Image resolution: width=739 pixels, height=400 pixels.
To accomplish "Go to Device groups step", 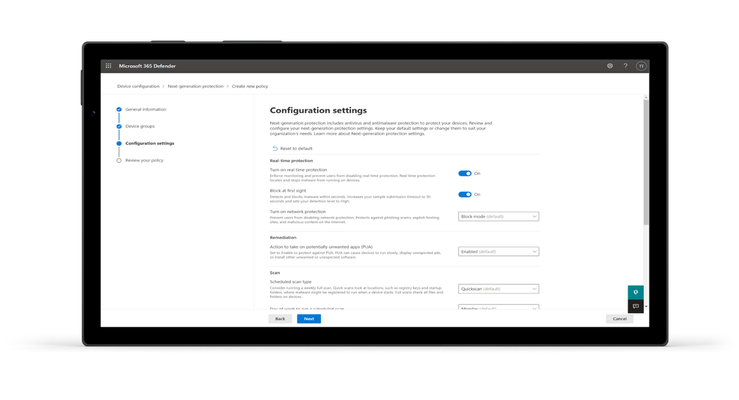I will click(140, 126).
